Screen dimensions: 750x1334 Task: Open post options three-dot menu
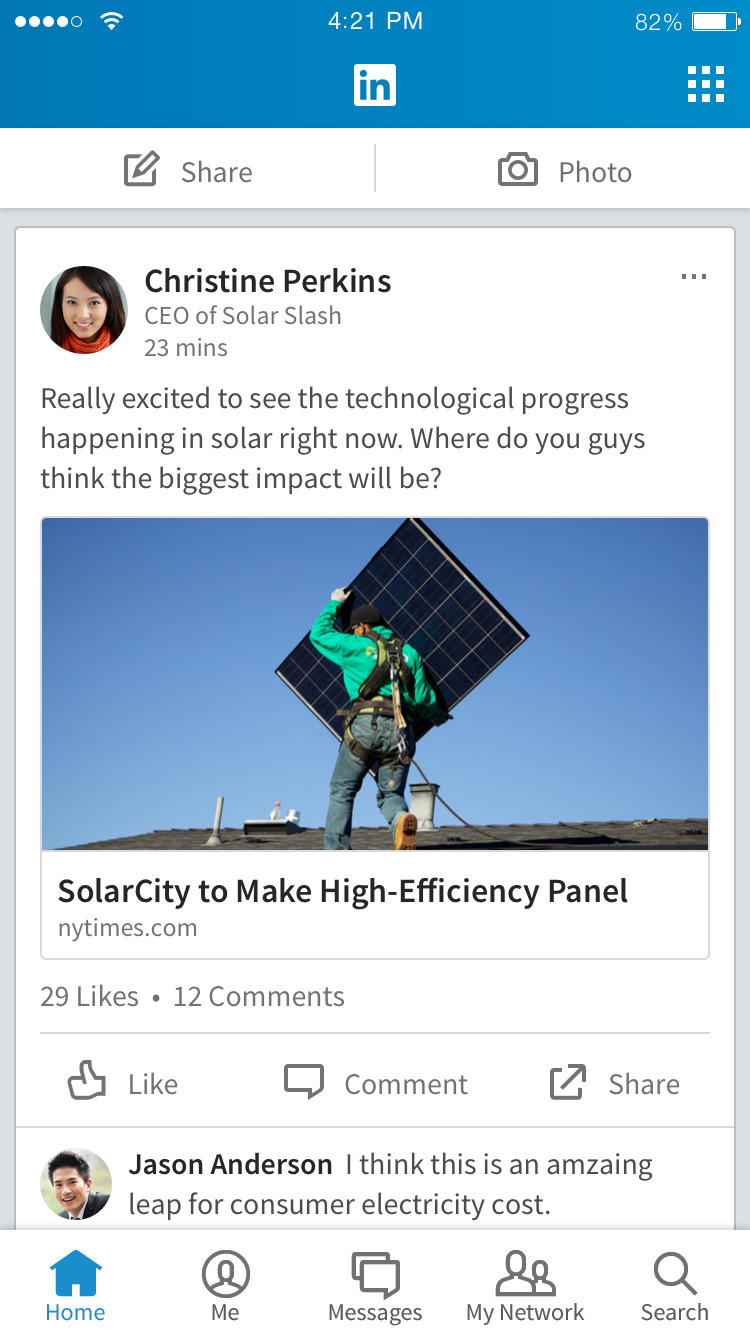(693, 277)
